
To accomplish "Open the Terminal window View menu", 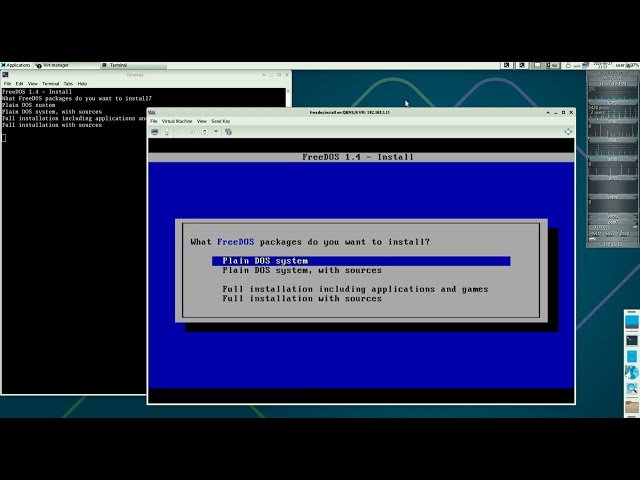I will 33,84.
